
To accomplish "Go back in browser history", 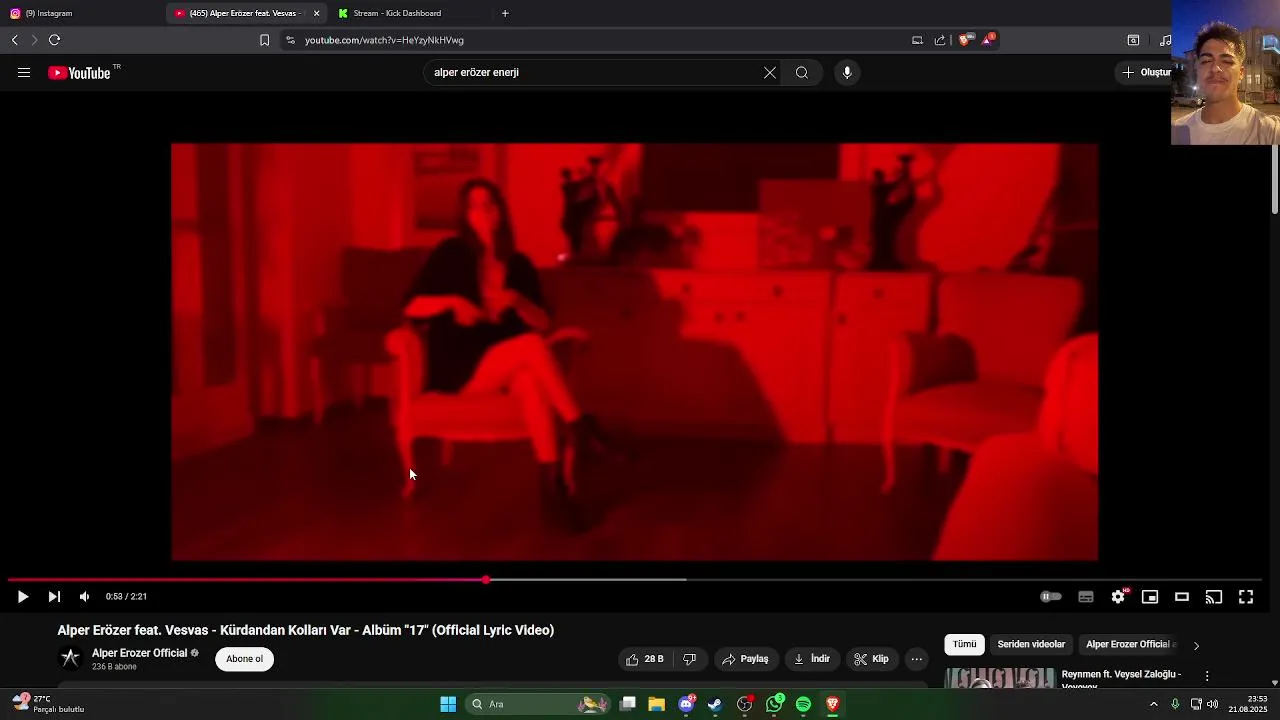I will click(x=14, y=40).
